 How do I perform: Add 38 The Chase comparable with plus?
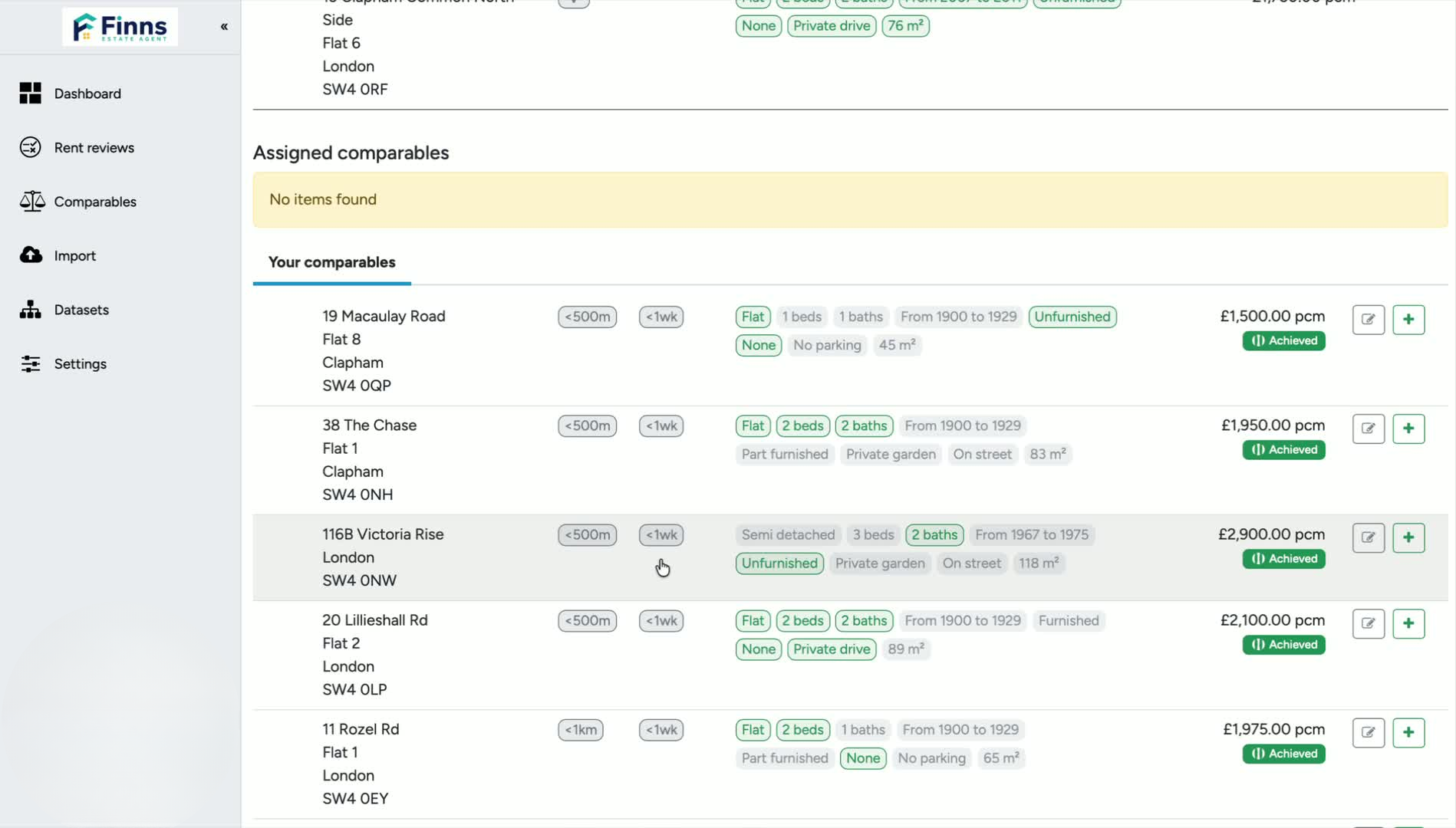pos(1408,429)
